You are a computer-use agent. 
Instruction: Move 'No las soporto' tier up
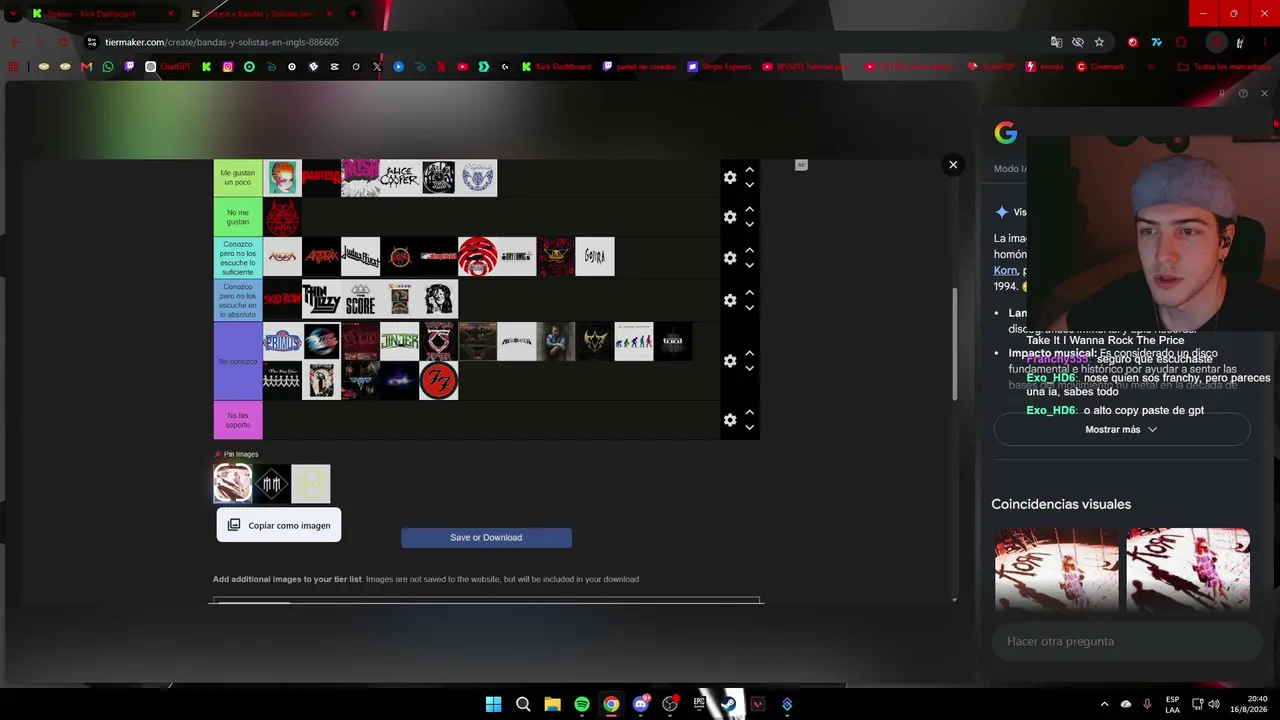click(x=749, y=413)
